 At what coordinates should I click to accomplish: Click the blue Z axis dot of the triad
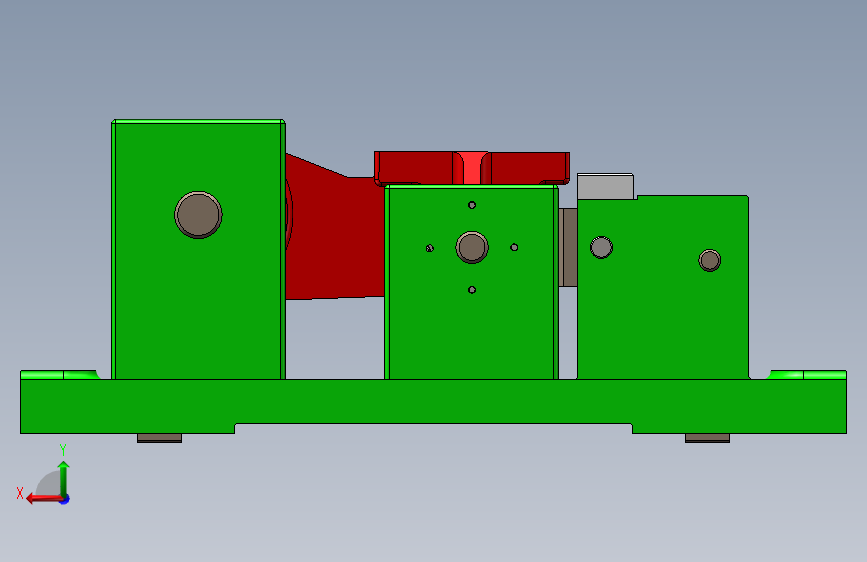65,499
